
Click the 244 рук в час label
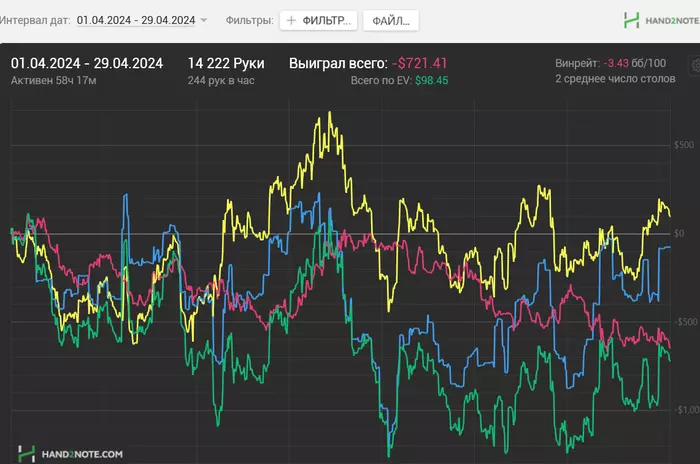coord(221,80)
